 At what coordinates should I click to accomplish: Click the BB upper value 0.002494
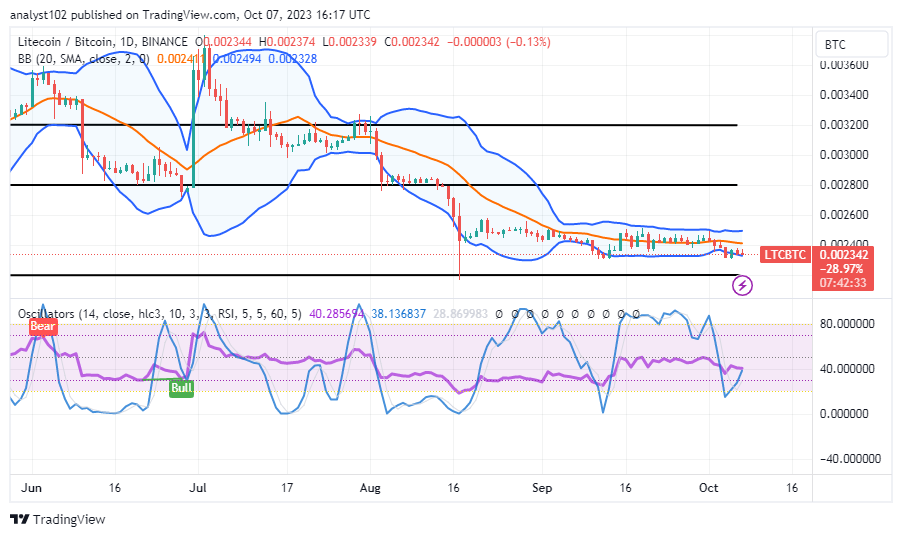[x=236, y=59]
